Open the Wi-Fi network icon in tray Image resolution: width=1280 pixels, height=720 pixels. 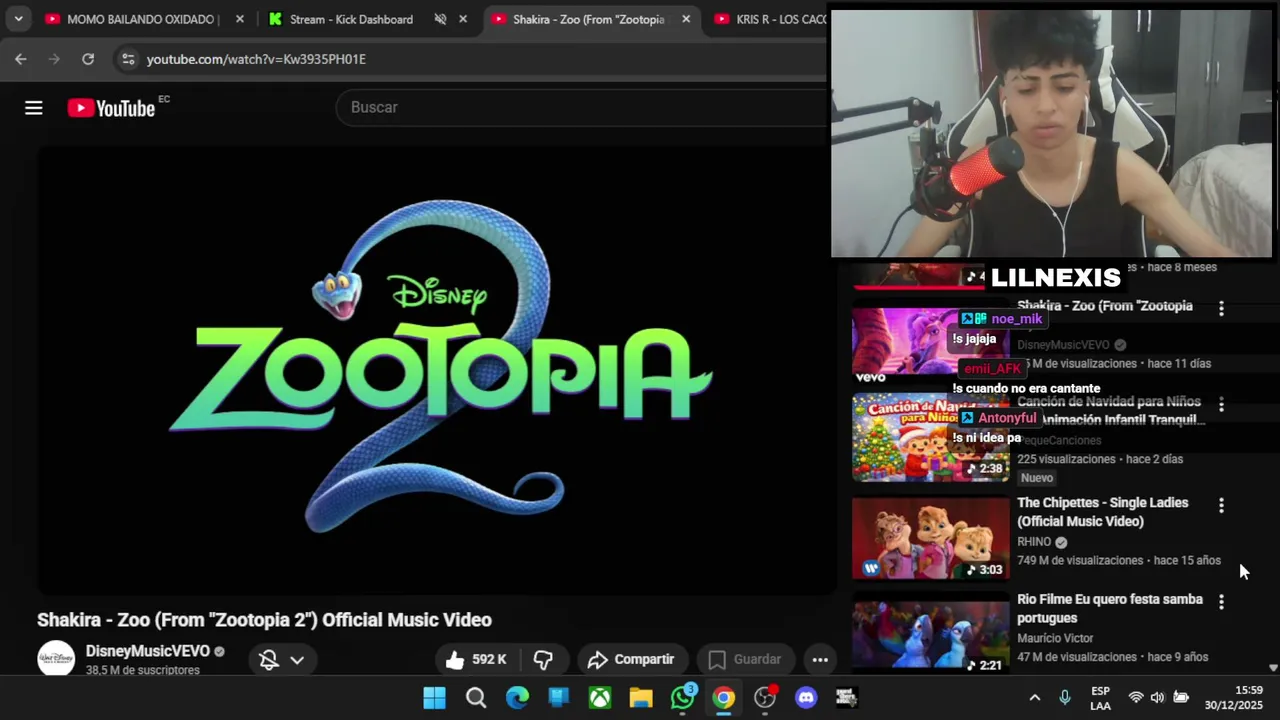coord(1136,698)
